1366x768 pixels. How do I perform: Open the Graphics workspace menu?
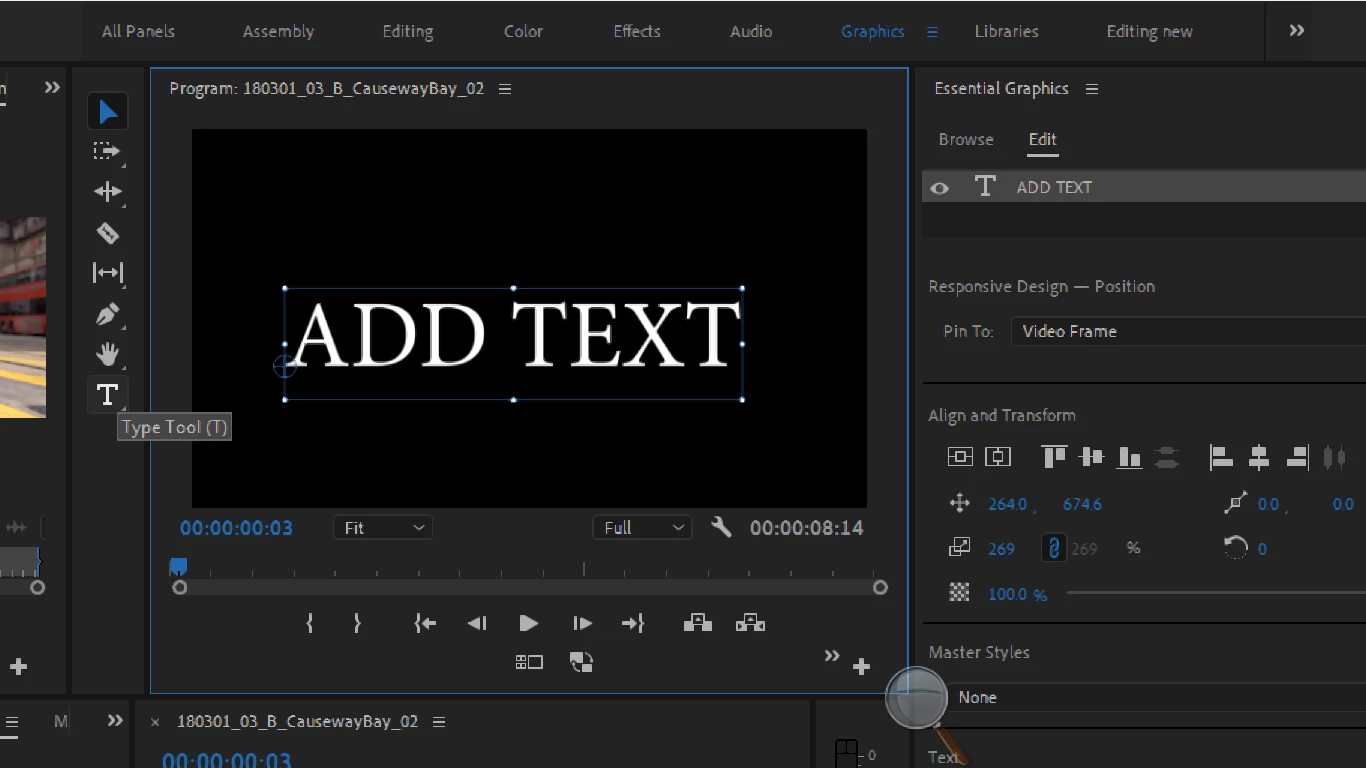[932, 32]
